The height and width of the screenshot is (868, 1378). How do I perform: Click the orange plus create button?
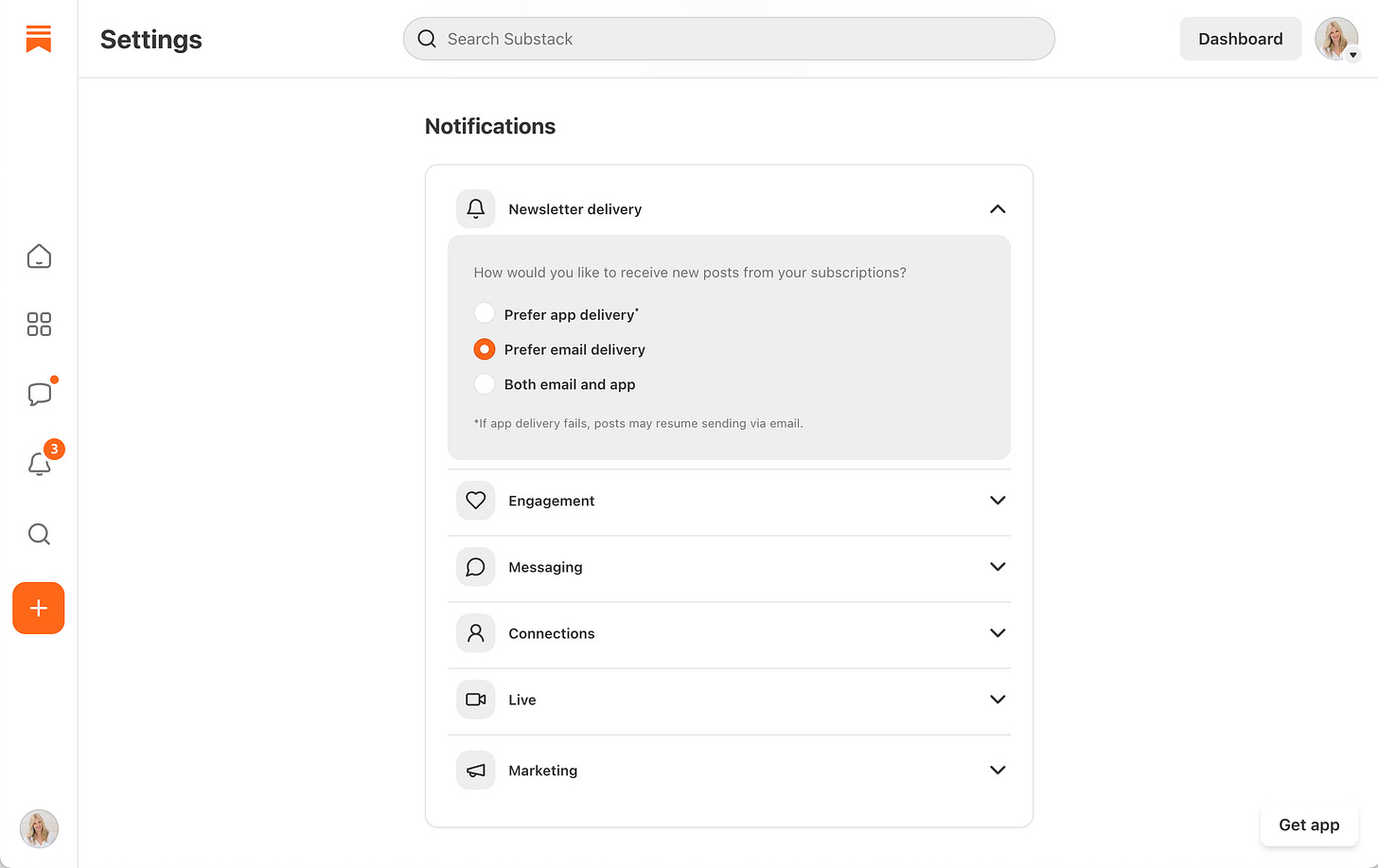click(39, 608)
